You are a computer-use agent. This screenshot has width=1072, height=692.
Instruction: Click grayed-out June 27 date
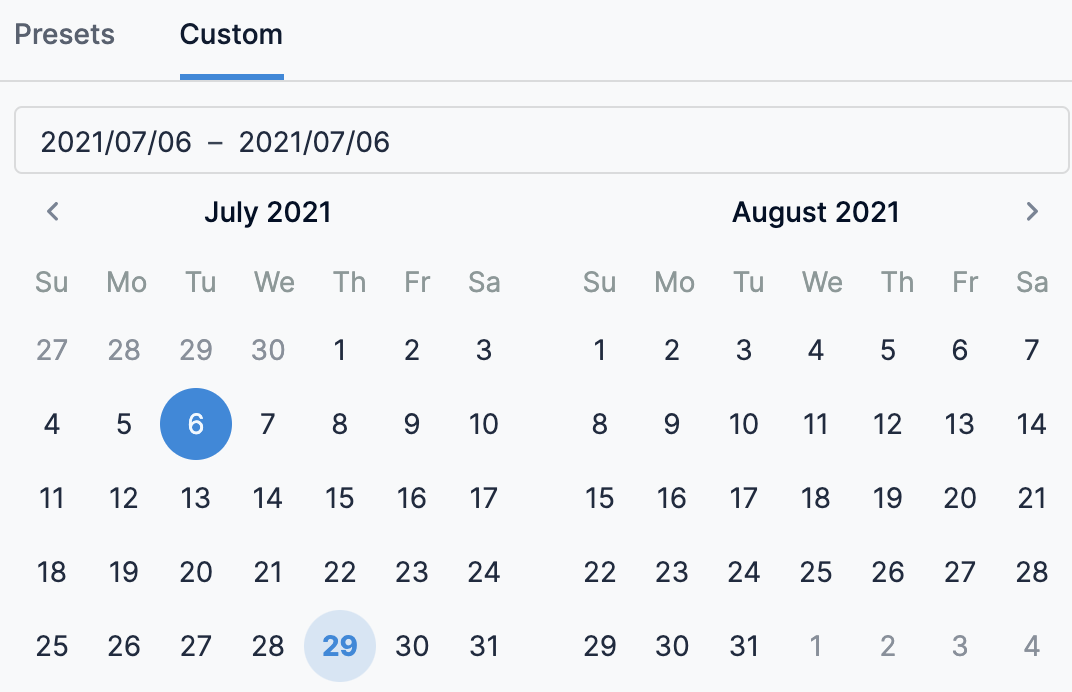[x=52, y=350]
